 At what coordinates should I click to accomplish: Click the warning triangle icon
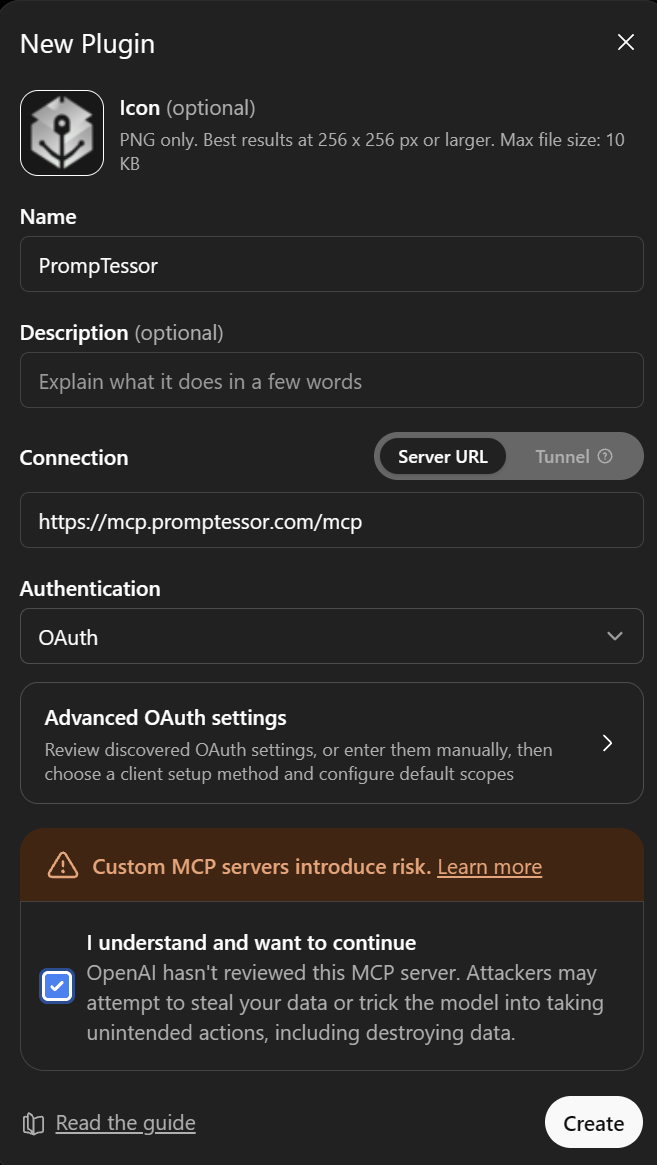(x=62, y=866)
